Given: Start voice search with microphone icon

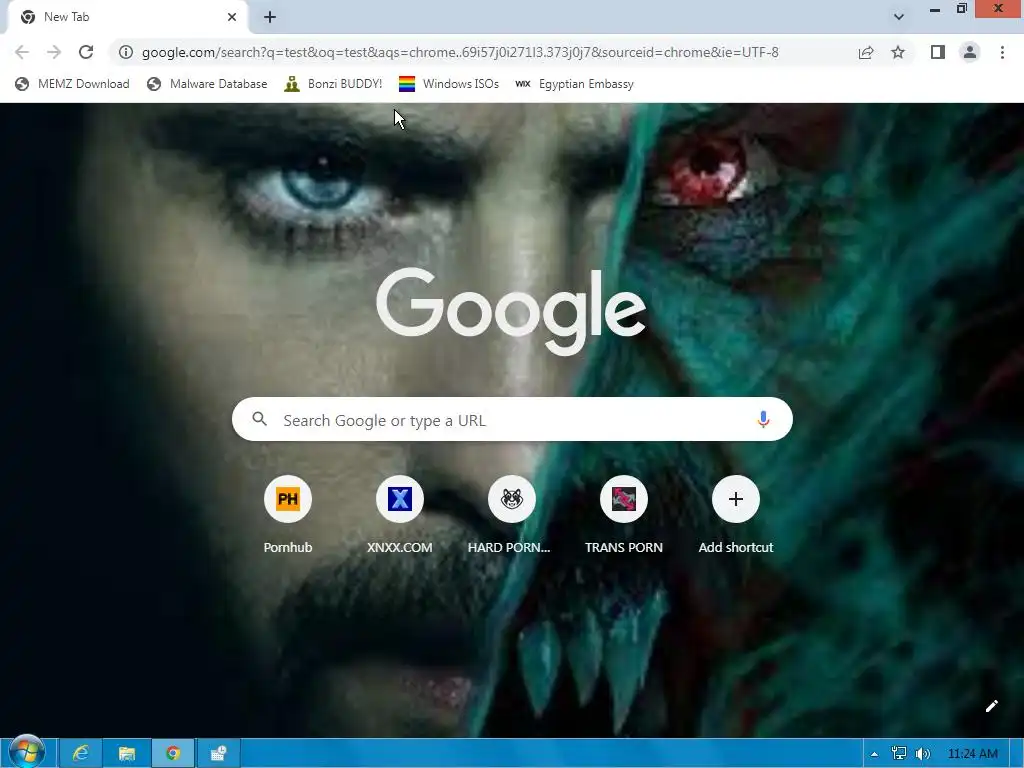Looking at the screenshot, I should pos(763,419).
